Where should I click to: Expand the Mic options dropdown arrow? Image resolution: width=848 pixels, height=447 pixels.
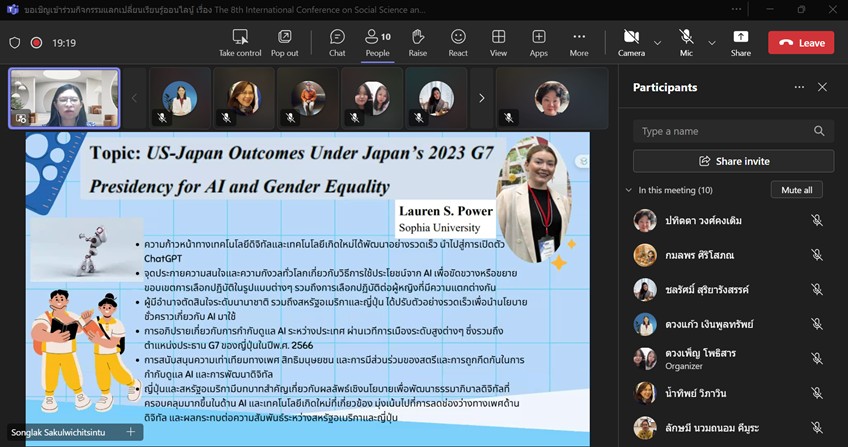coord(712,43)
